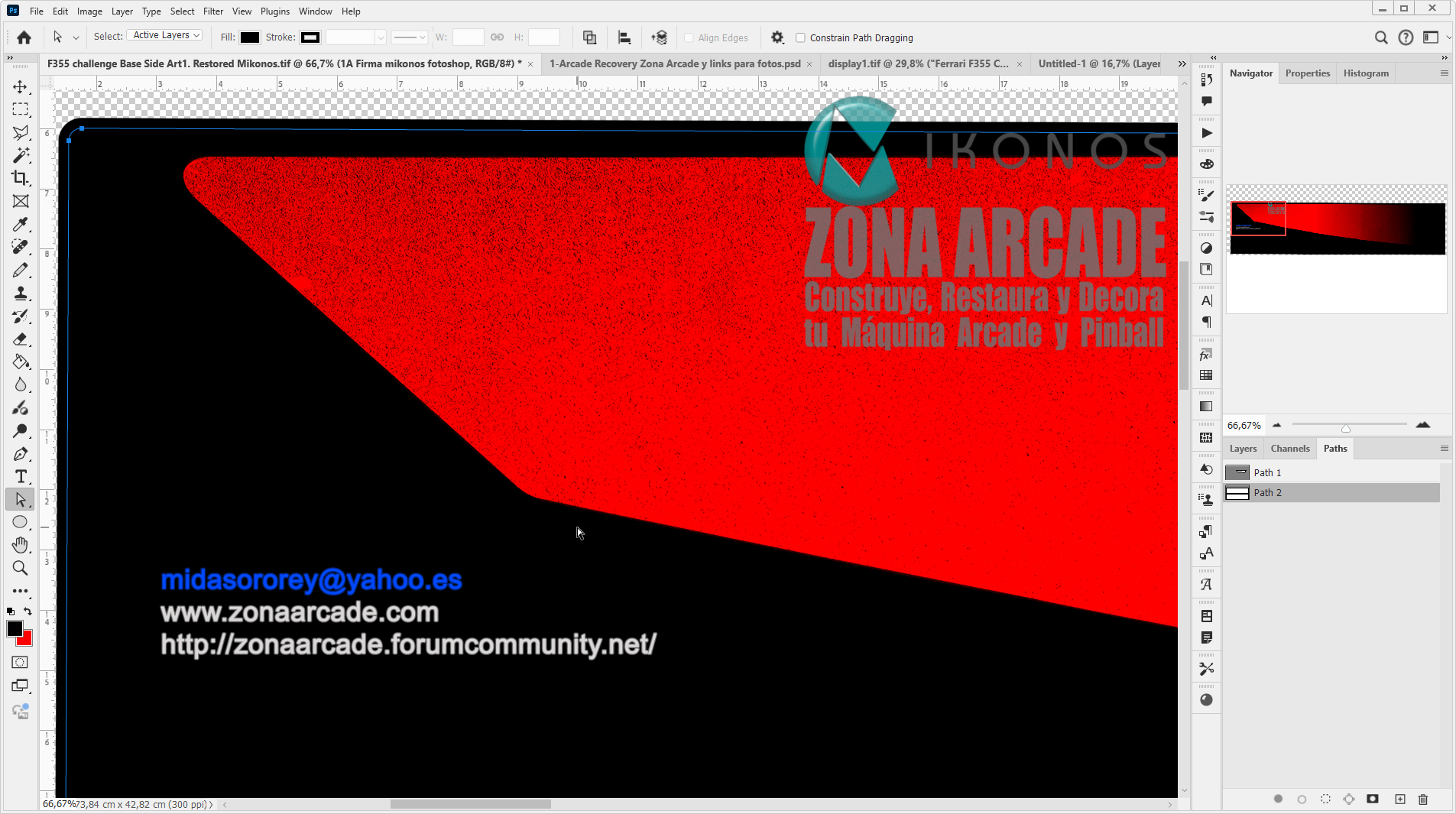Select the Polygonal Lasso tool
The height and width of the screenshot is (814, 1456).
[x=21, y=132]
